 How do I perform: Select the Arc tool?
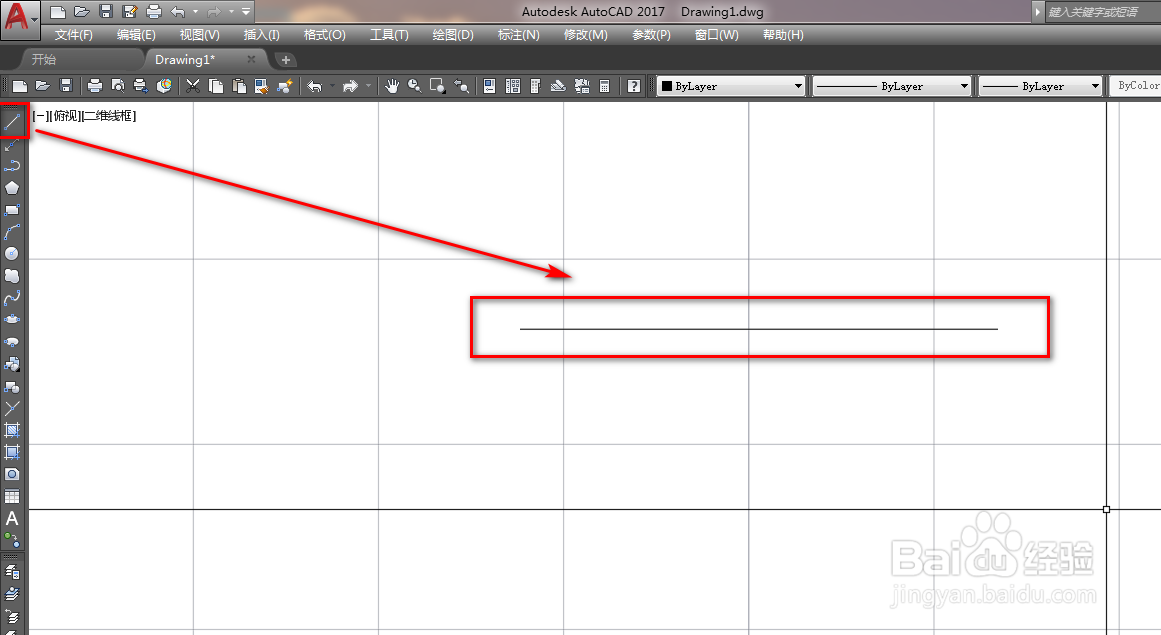click(12, 232)
